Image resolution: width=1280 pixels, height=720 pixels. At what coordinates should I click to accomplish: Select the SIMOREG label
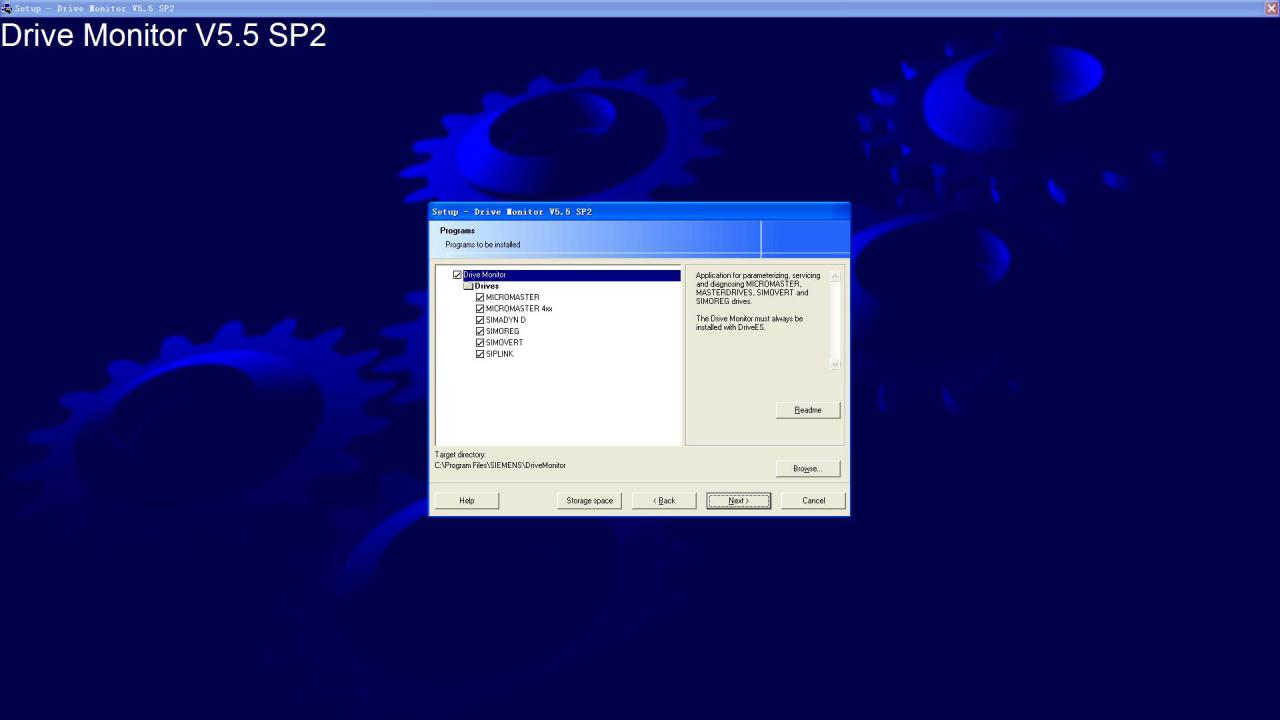[503, 332]
